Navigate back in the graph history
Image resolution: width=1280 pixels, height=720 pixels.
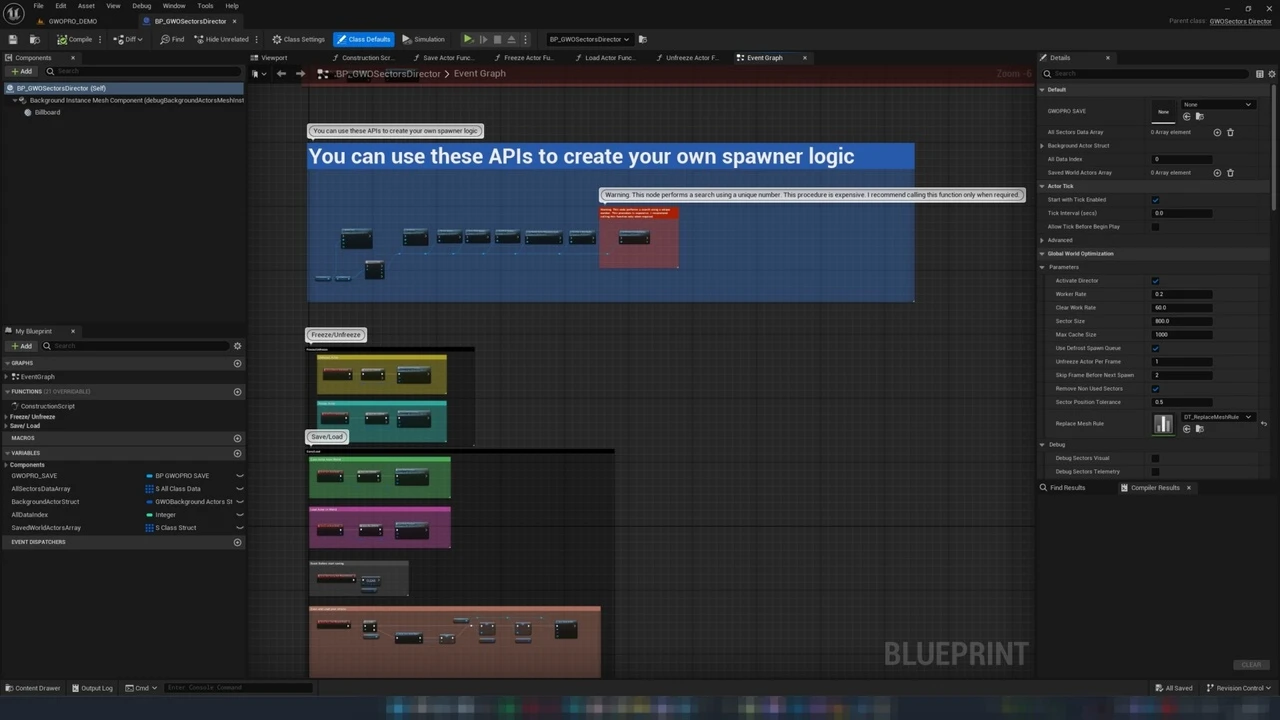[x=281, y=73]
